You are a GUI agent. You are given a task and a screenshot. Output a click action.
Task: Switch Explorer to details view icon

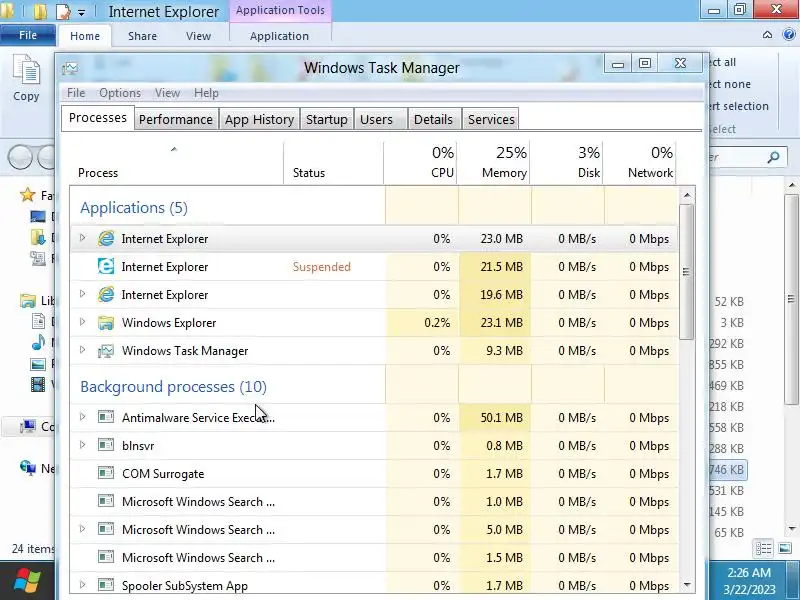pyautogui.click(x=763, y=548)
